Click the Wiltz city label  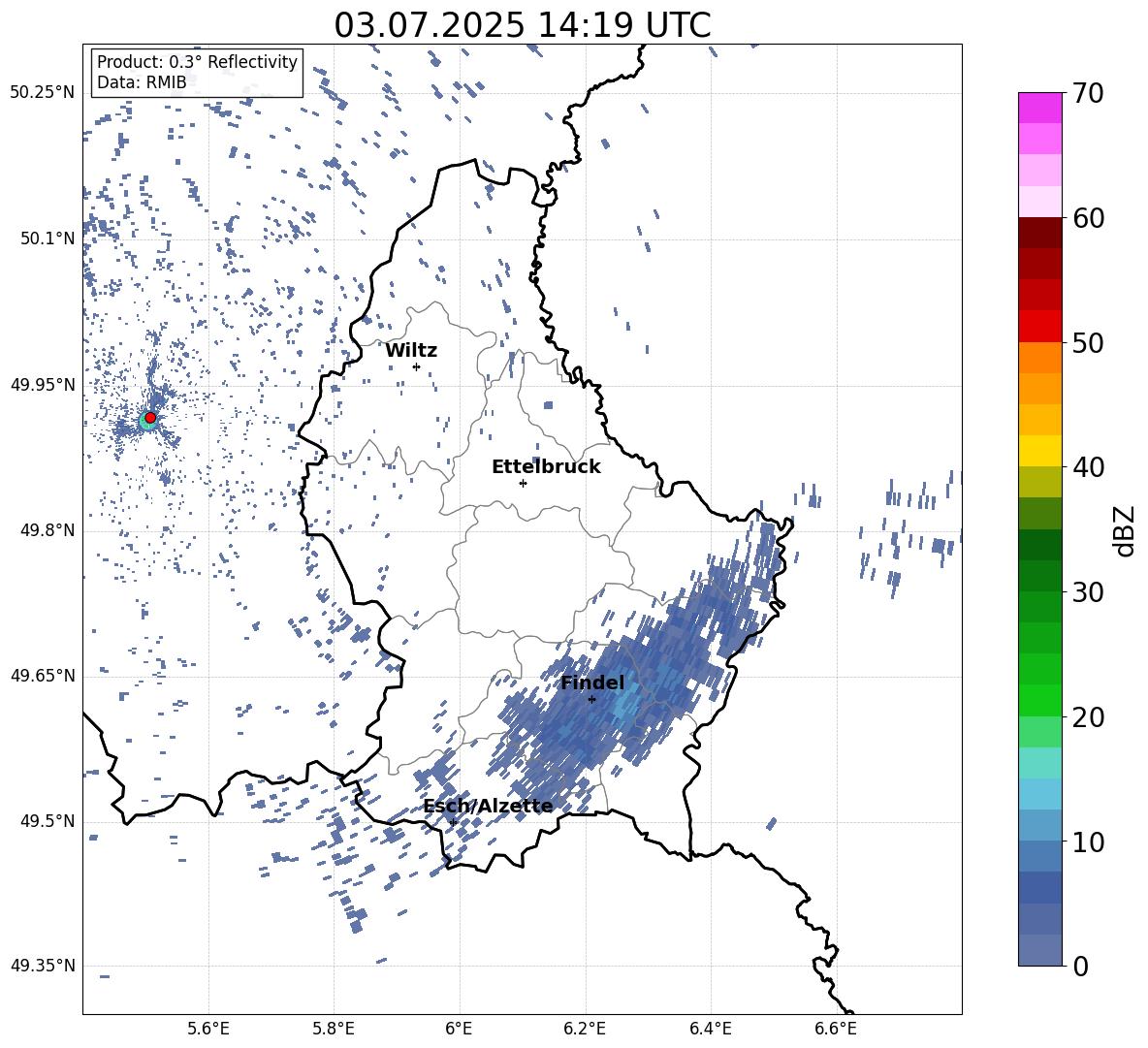point(411,351)
